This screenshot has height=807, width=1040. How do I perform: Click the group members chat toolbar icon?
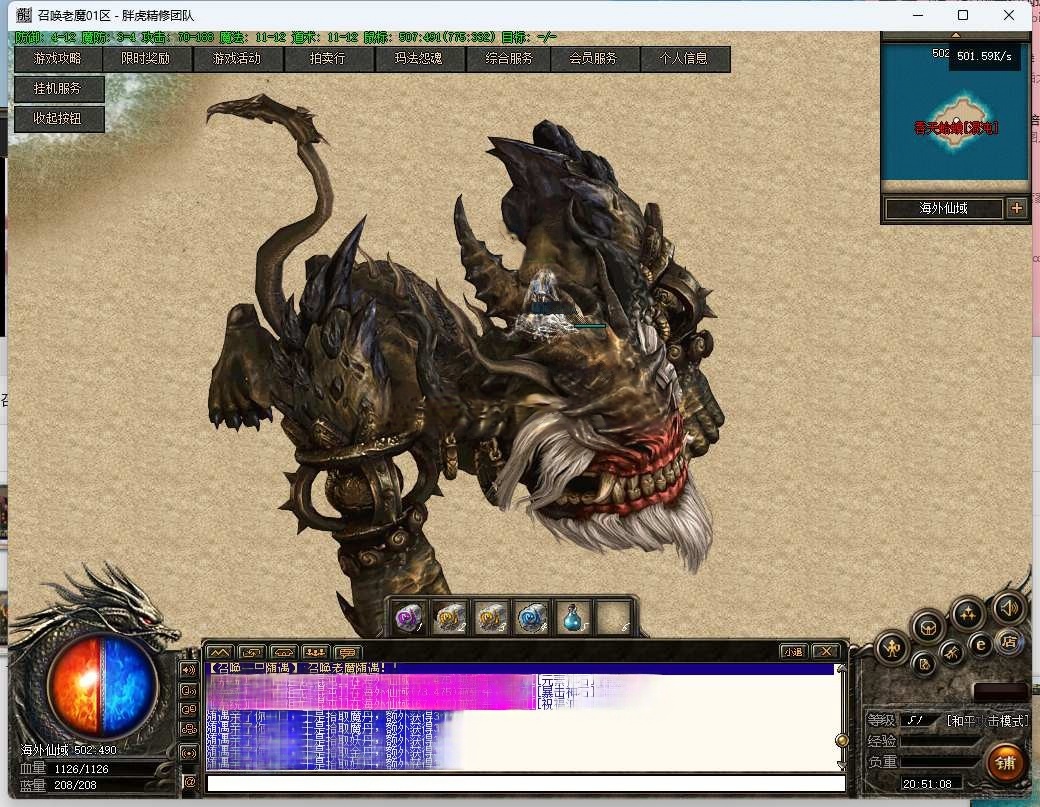(315, 652)
